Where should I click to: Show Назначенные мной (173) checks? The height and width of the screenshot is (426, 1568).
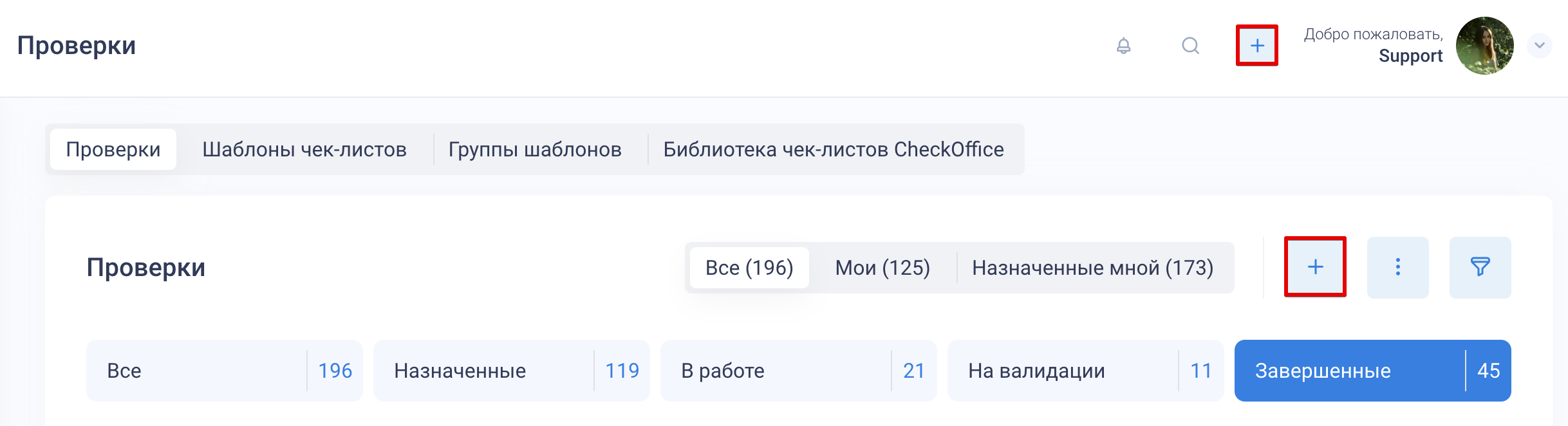point(1092,268)
